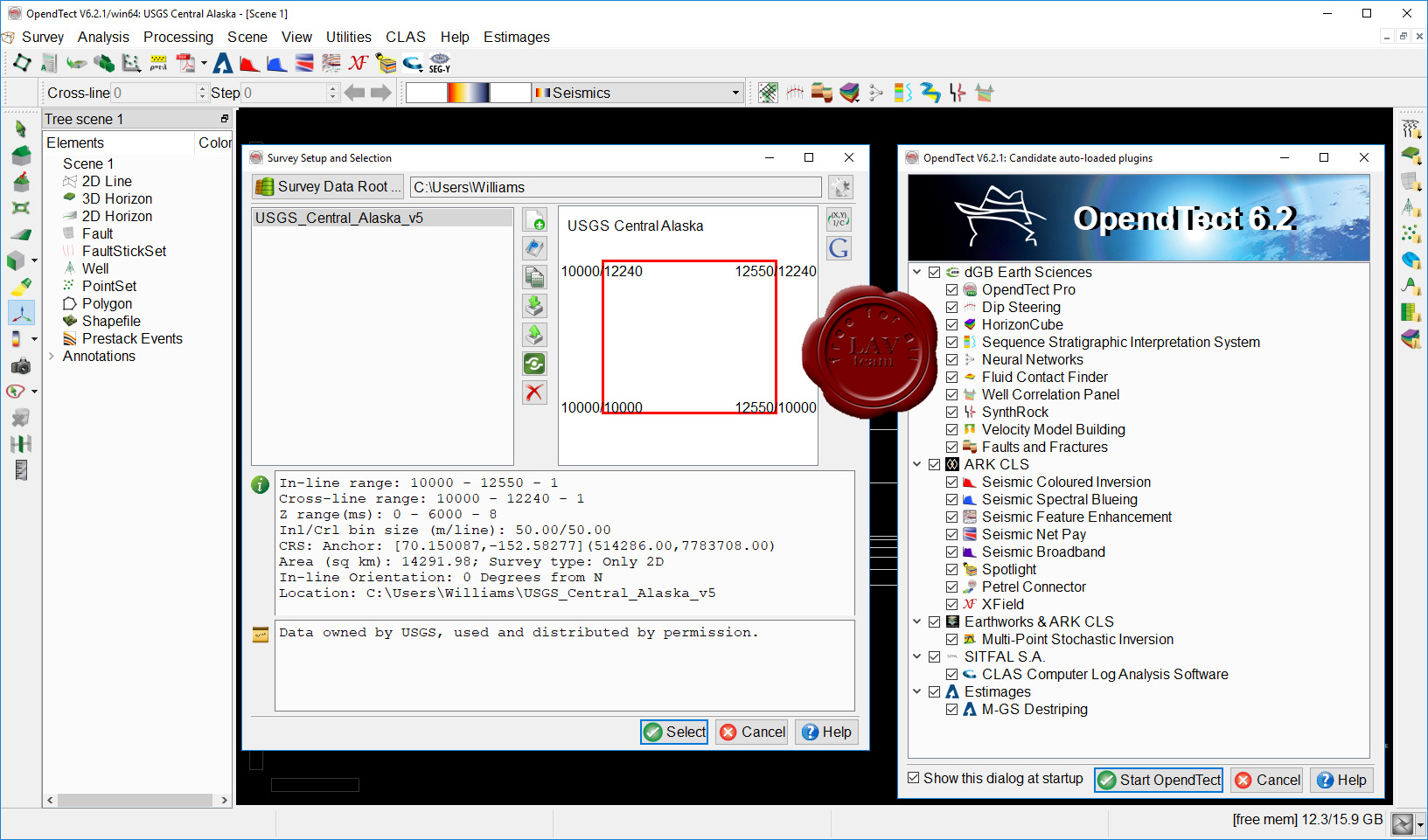Uncheck 'Show this dialog at startup'

click(914, 778)
